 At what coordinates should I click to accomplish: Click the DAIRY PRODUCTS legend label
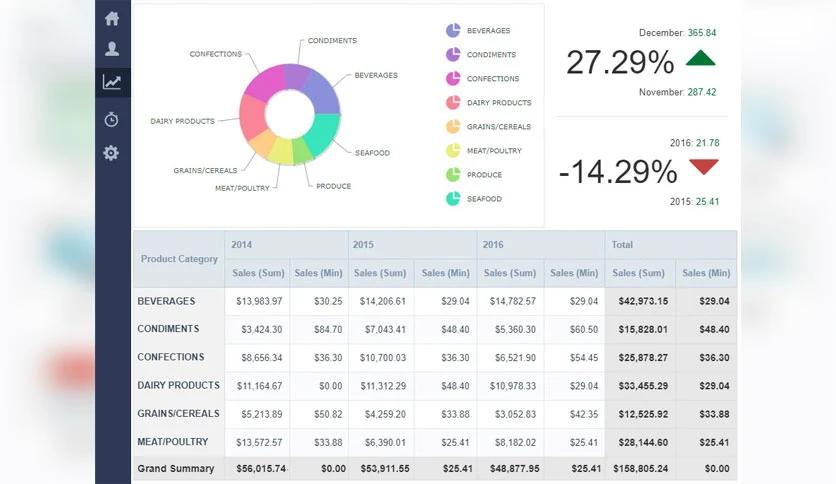tap(499, 102)
